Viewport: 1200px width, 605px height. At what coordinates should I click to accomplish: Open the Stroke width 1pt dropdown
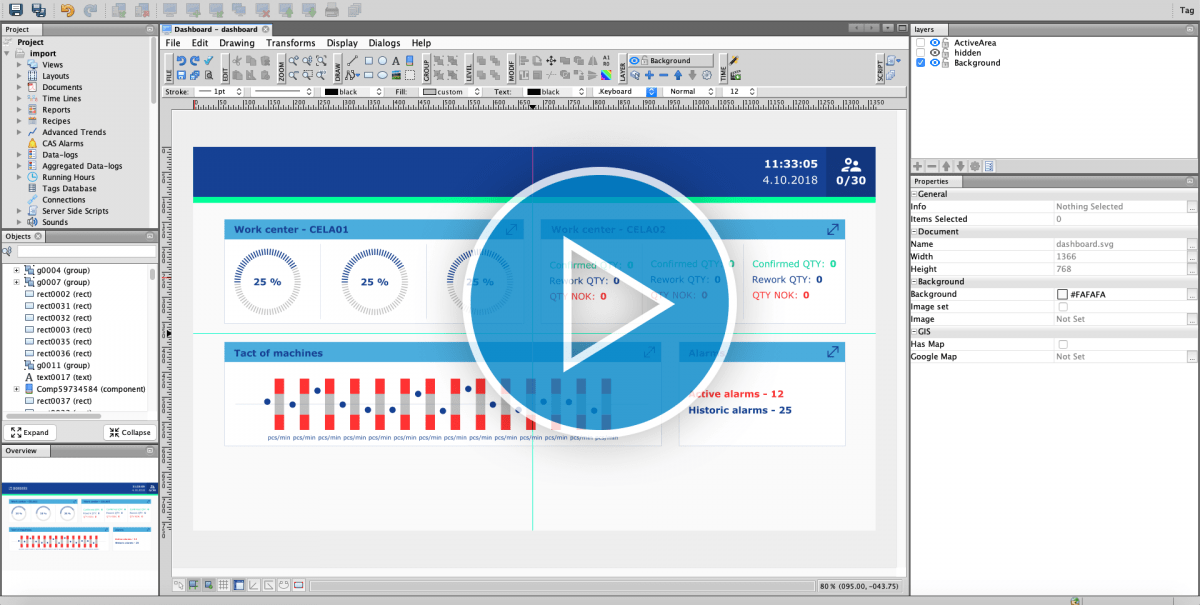[x=219, y=92]
